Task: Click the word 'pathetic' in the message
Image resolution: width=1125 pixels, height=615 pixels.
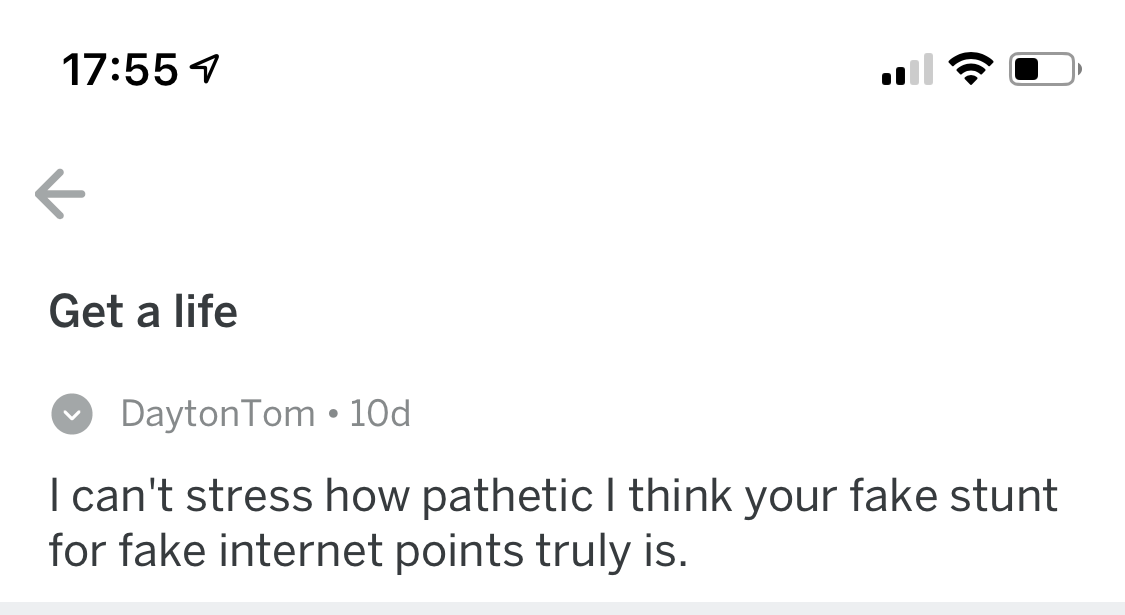Action: [x=507, y=497]
